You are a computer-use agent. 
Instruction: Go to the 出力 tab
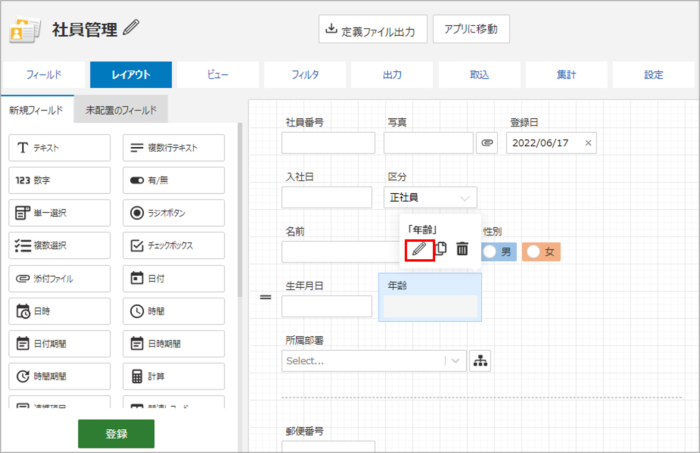[x=392, y=75]
